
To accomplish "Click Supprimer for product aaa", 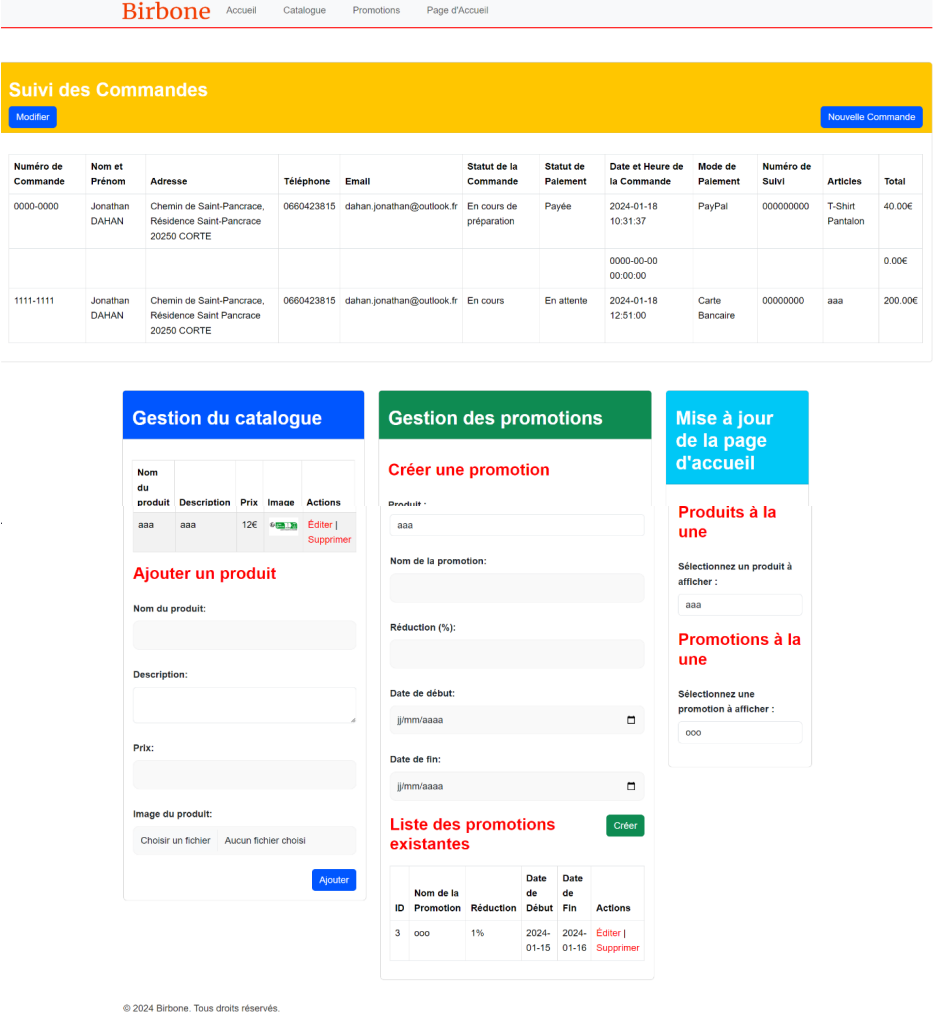I will tap(329, 539).
